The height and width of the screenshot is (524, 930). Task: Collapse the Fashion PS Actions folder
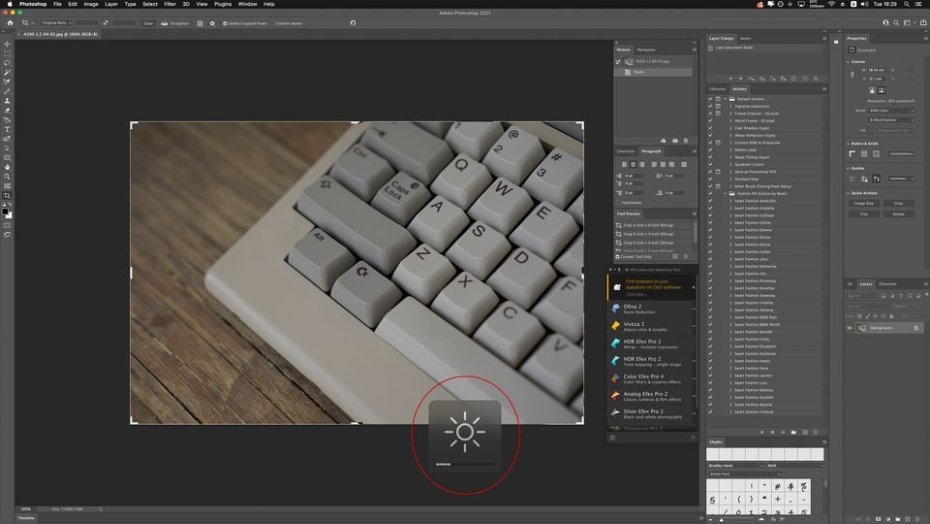[x=725, y=193]
